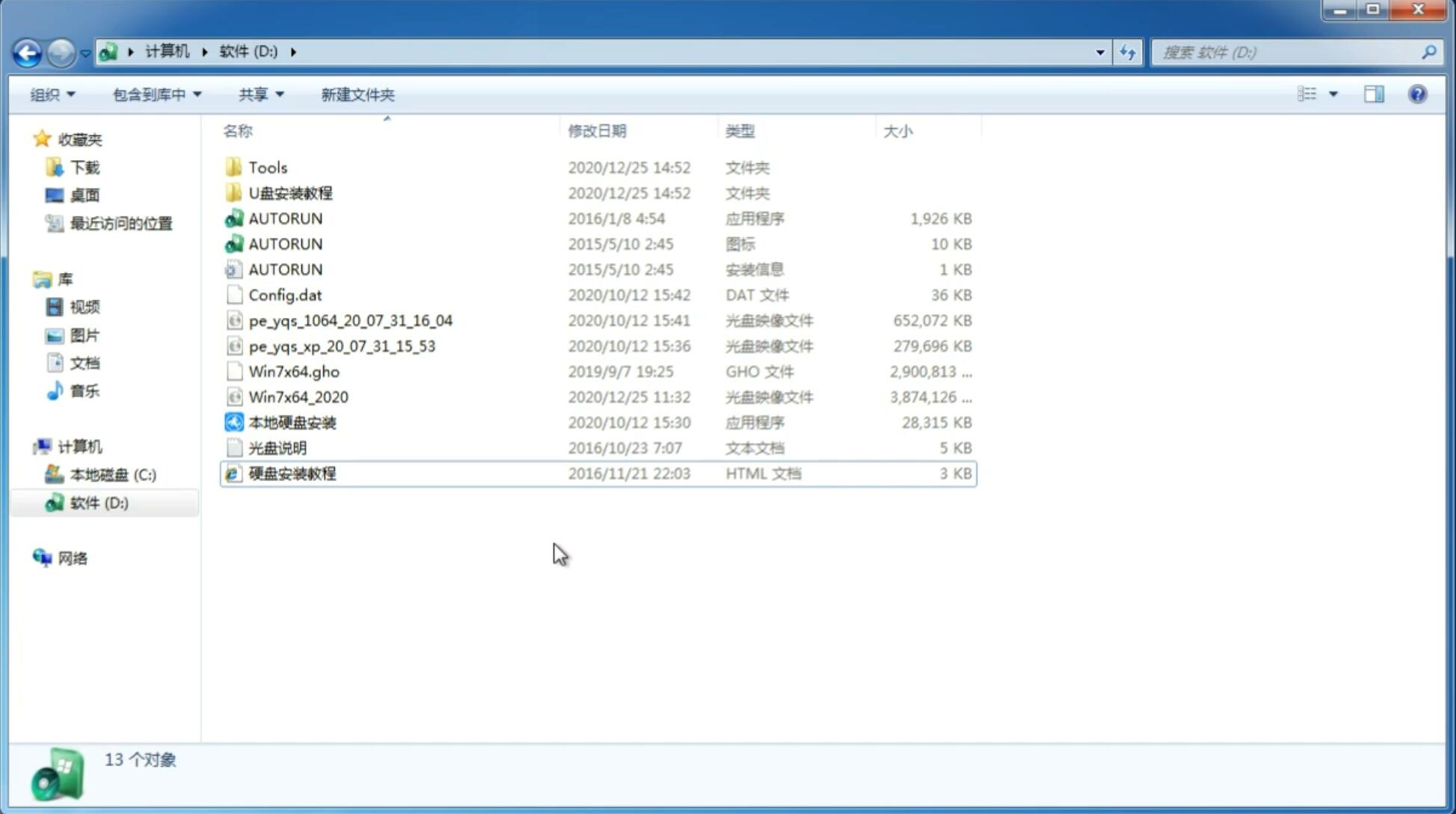Open the Tools folder
The image size is (1456, 814).
coord(267,167)
